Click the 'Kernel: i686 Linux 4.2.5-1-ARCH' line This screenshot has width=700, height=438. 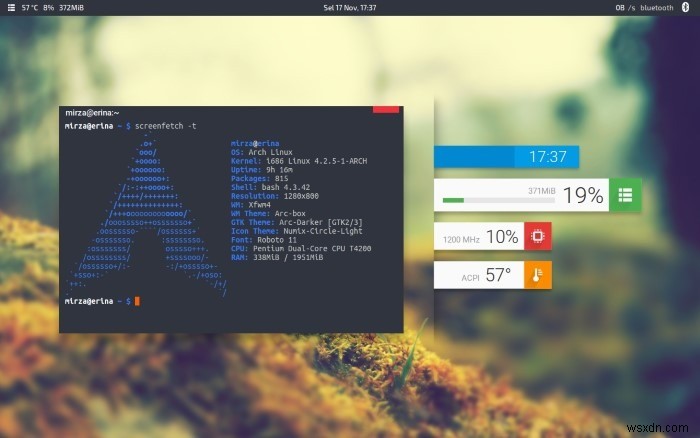pyautogui.click(x=299, y=161)
